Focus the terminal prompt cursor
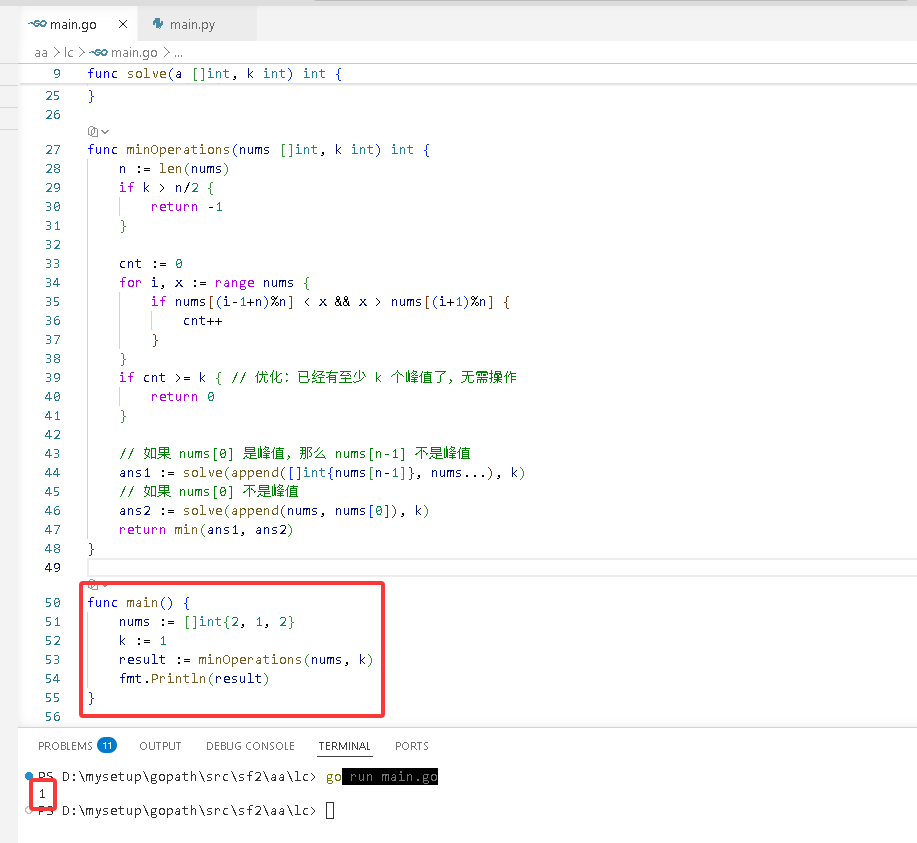This screenshot has height=843, width=917. (x=330, y=811)
